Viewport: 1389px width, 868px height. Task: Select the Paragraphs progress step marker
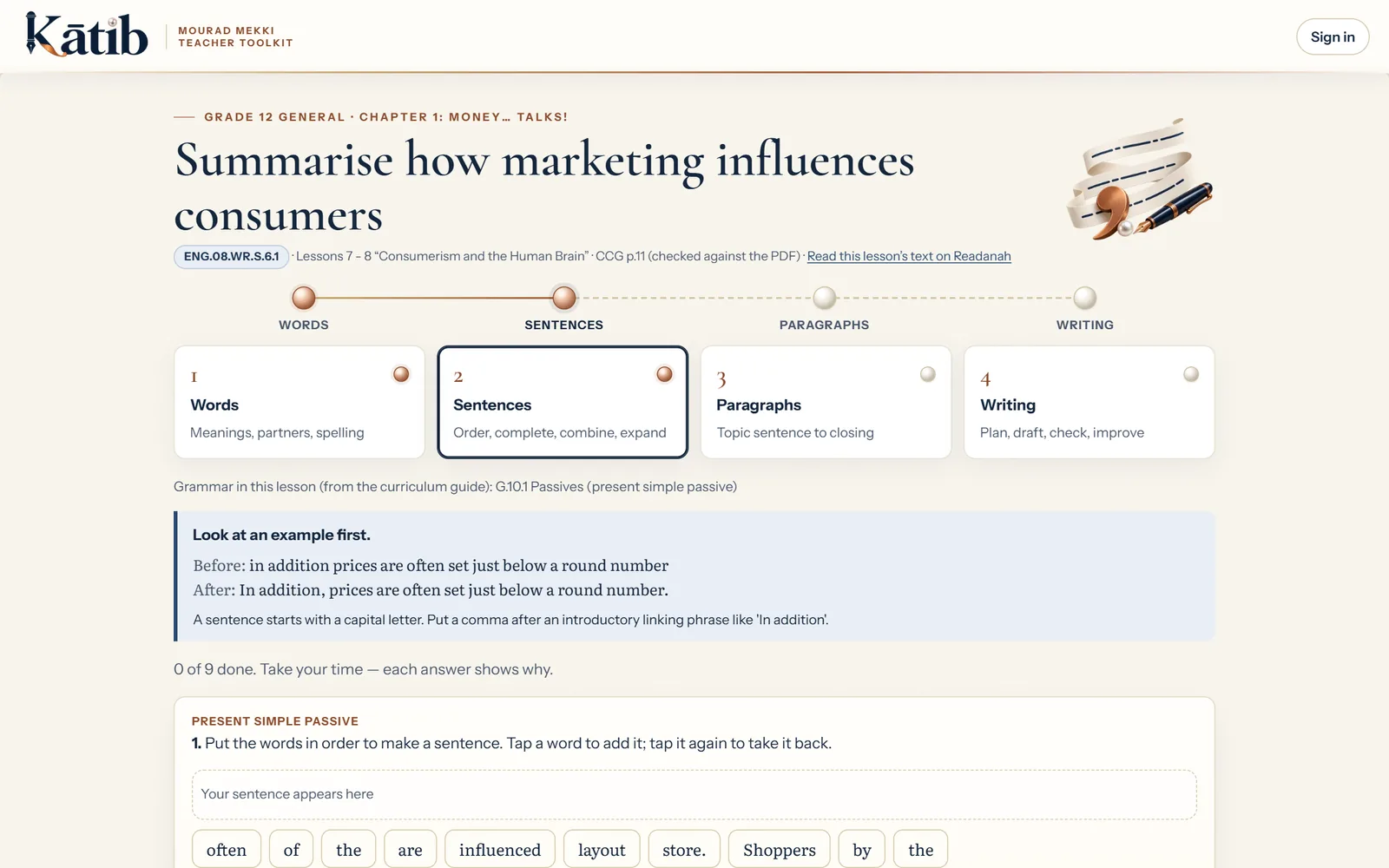pos(825,298)
